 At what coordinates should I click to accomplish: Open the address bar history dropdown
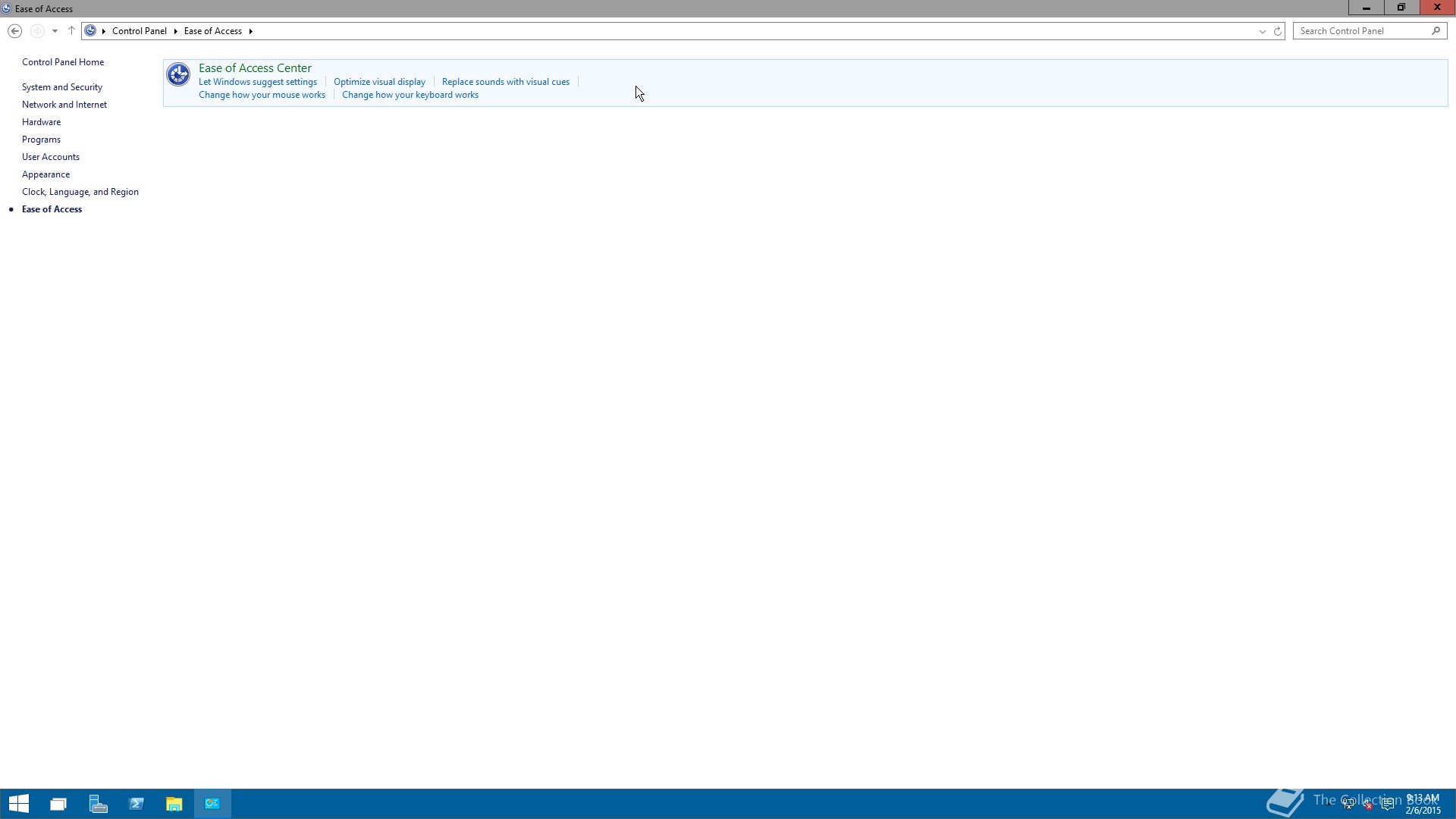point(1263,31)
